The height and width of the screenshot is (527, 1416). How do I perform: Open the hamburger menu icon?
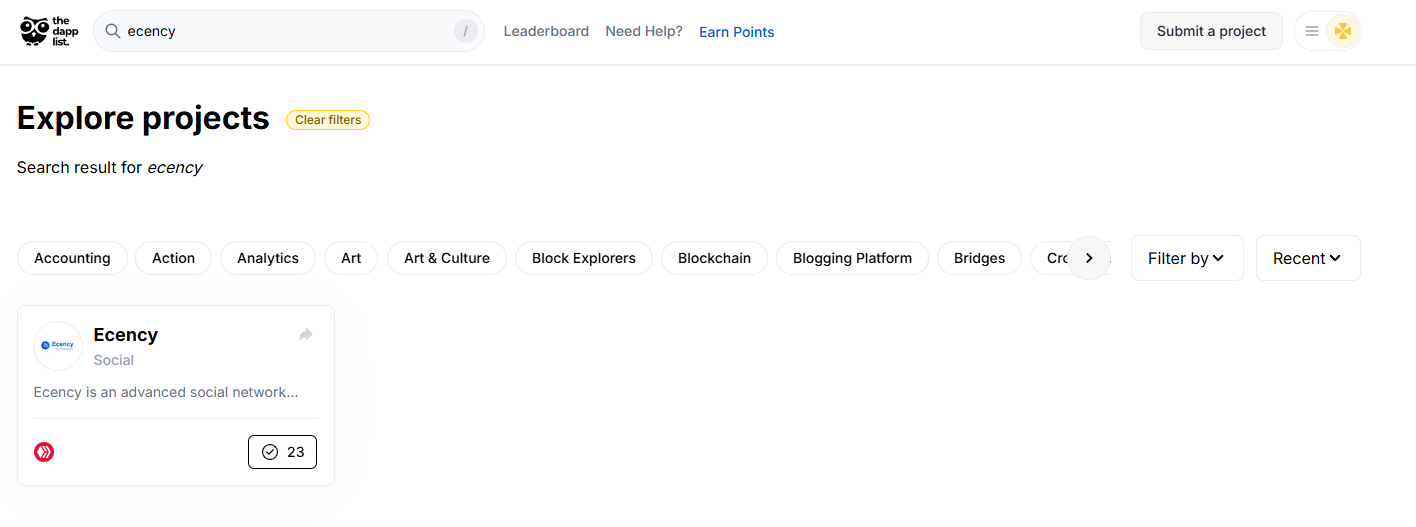(x=1312, y=31)
